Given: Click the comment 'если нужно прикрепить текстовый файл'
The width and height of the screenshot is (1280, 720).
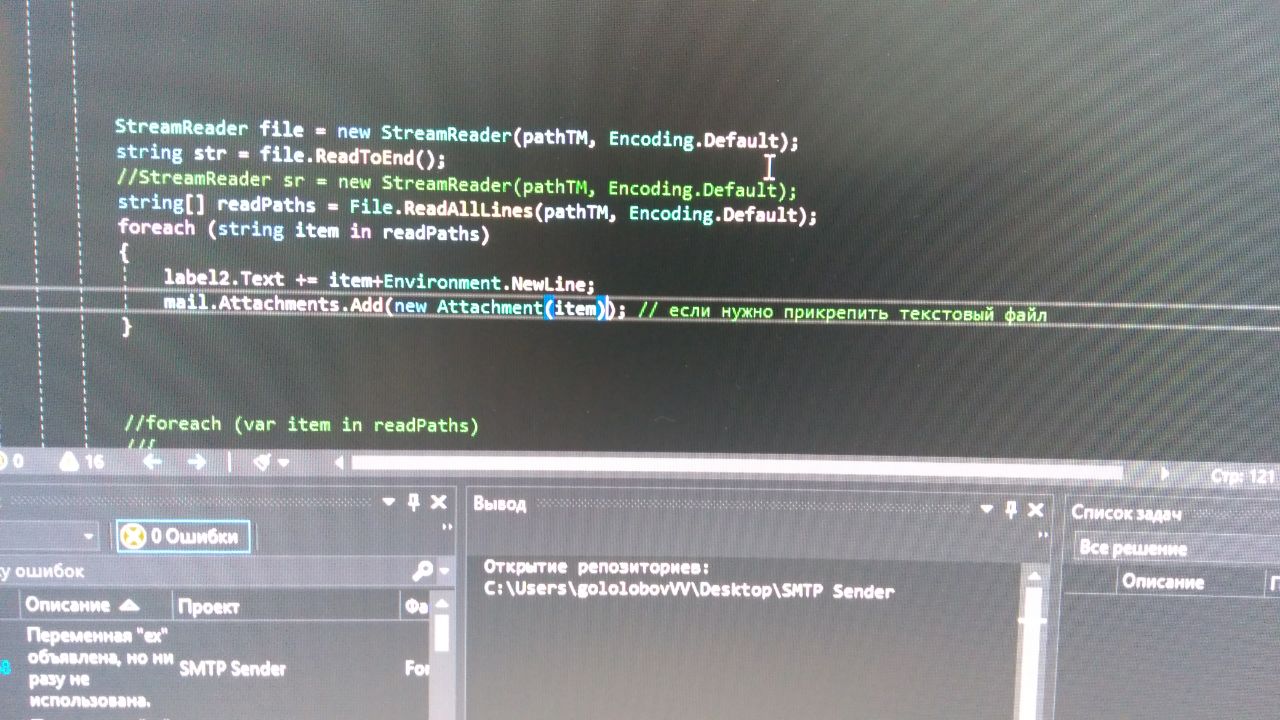Looking at the screenshot, I should 858,314.
